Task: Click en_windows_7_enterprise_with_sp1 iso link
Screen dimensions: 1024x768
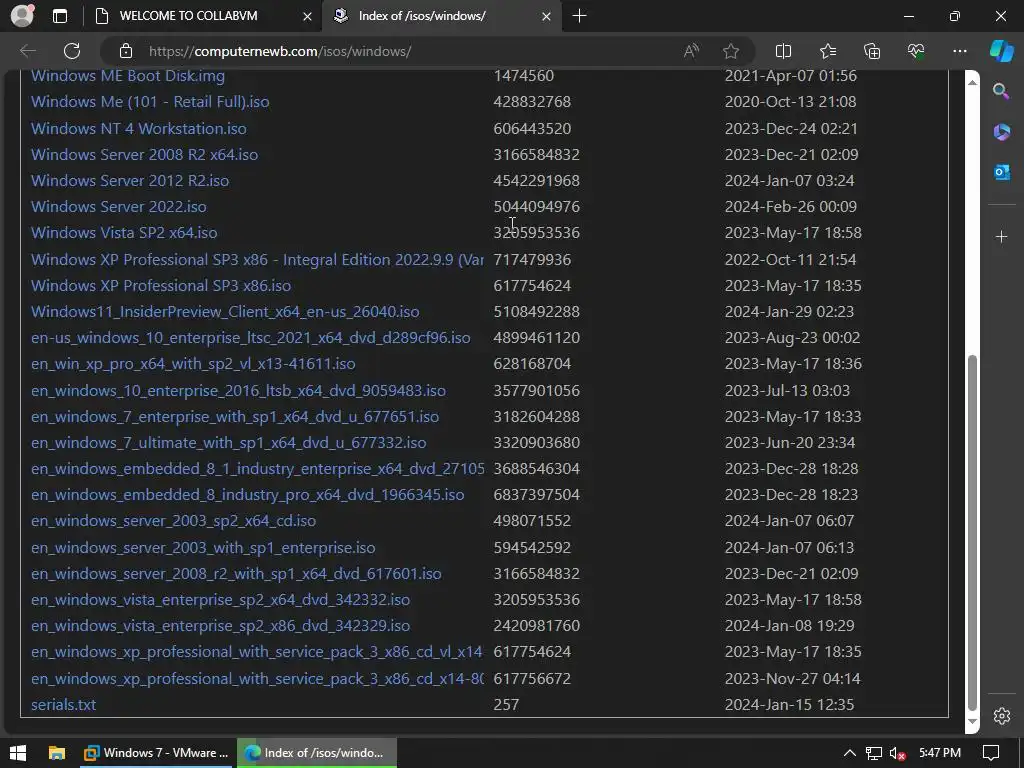Action: 235,417
